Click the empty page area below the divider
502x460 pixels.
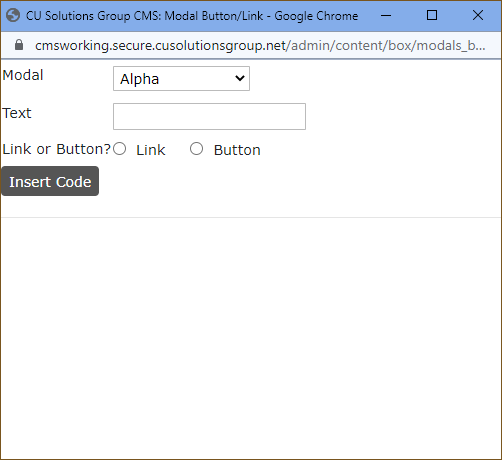tap(251, 337)
